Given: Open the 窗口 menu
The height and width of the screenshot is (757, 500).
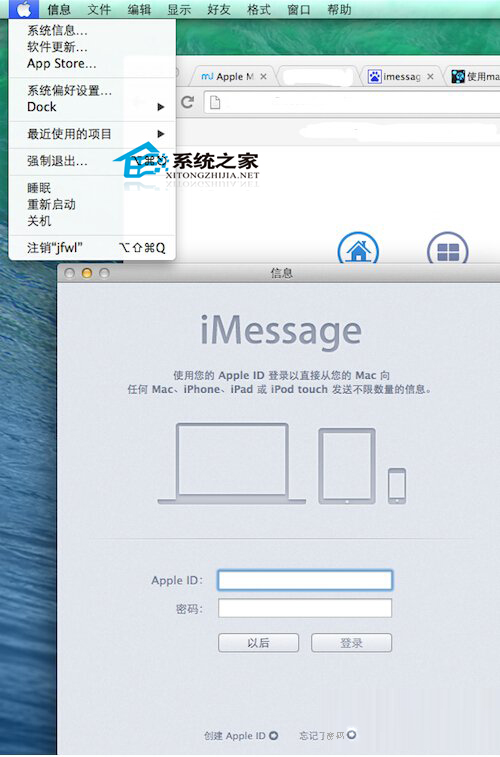Looking at the screenshot, I should (299, 9).
